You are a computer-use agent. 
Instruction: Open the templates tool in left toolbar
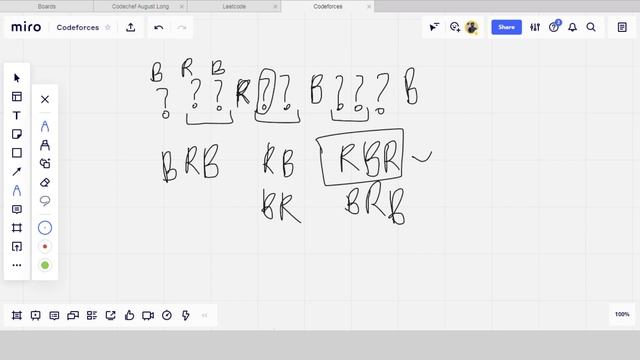pos(17,97)
